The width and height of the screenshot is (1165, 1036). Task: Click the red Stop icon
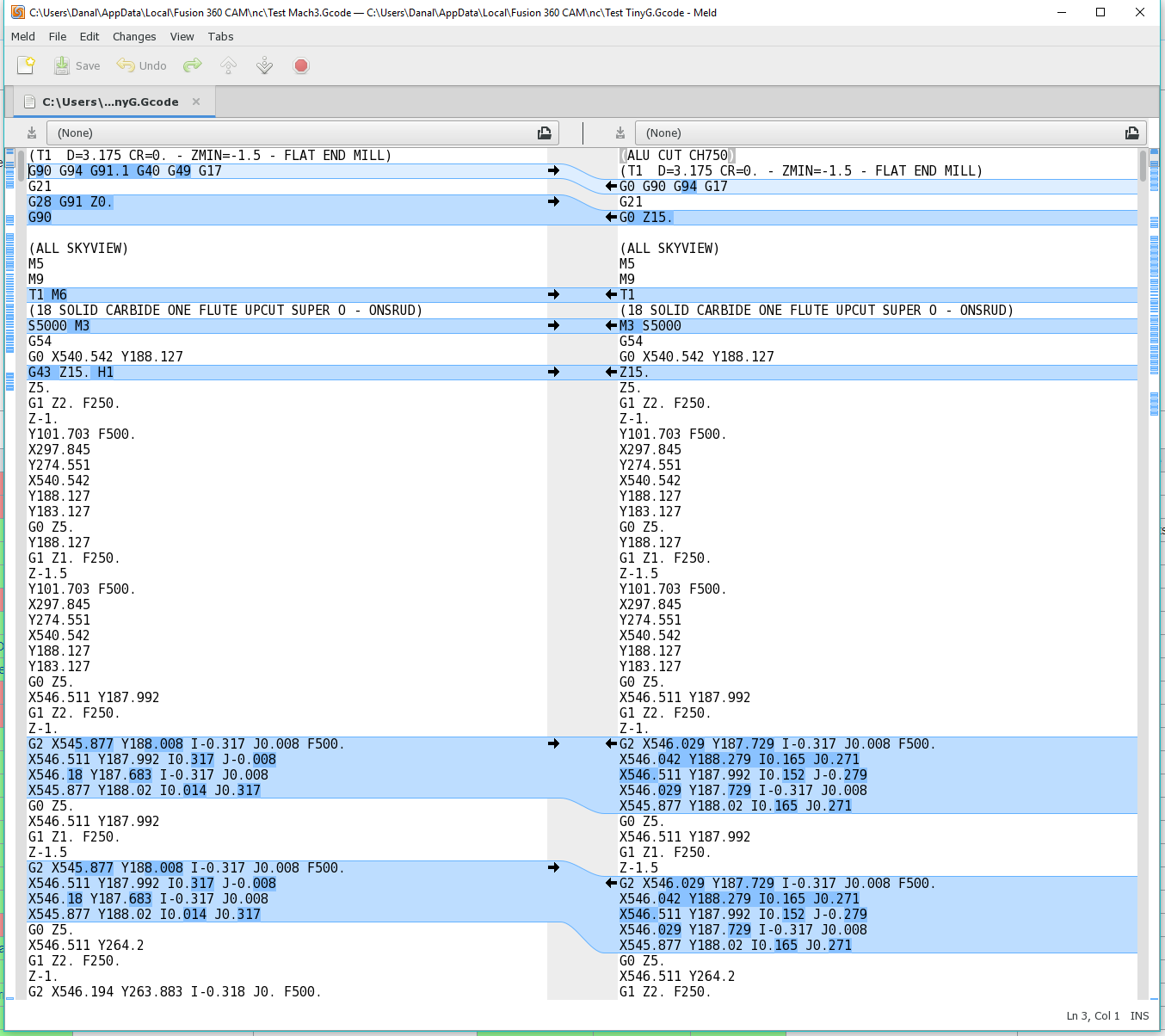coord(301,65)
